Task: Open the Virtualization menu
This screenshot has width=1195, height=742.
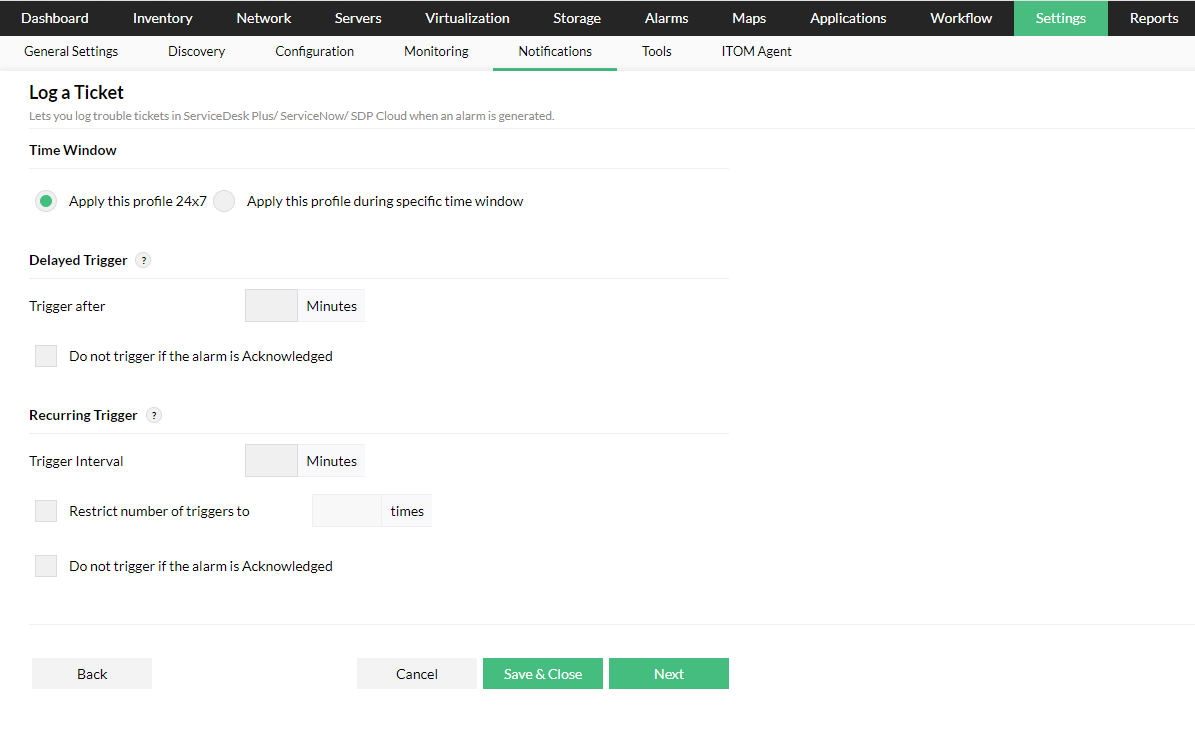Action: [x=467, y=18]
